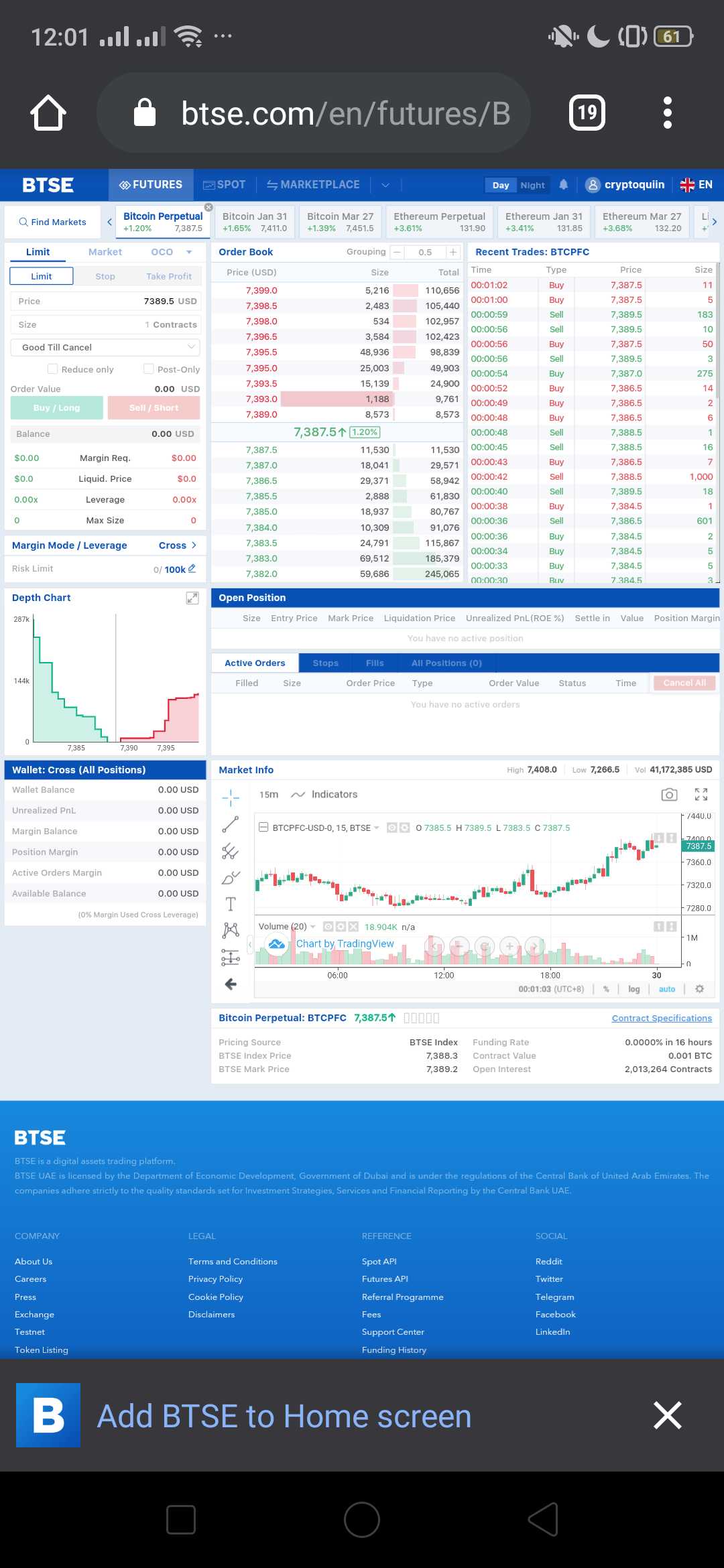Image resolution: width=724 pixels, height=1568 pixels.
Task: Expand the Depth Chart to fullscreen
Action: coord(192,598)
